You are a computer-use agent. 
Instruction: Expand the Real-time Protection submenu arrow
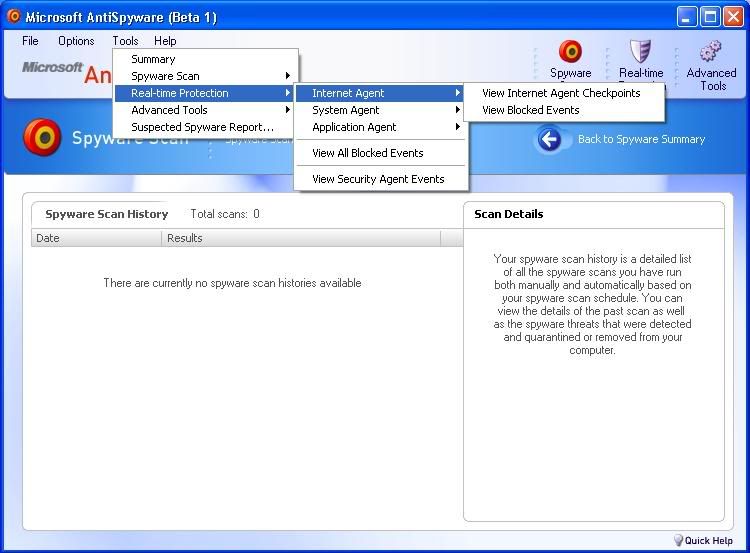(x=287, y=93)
